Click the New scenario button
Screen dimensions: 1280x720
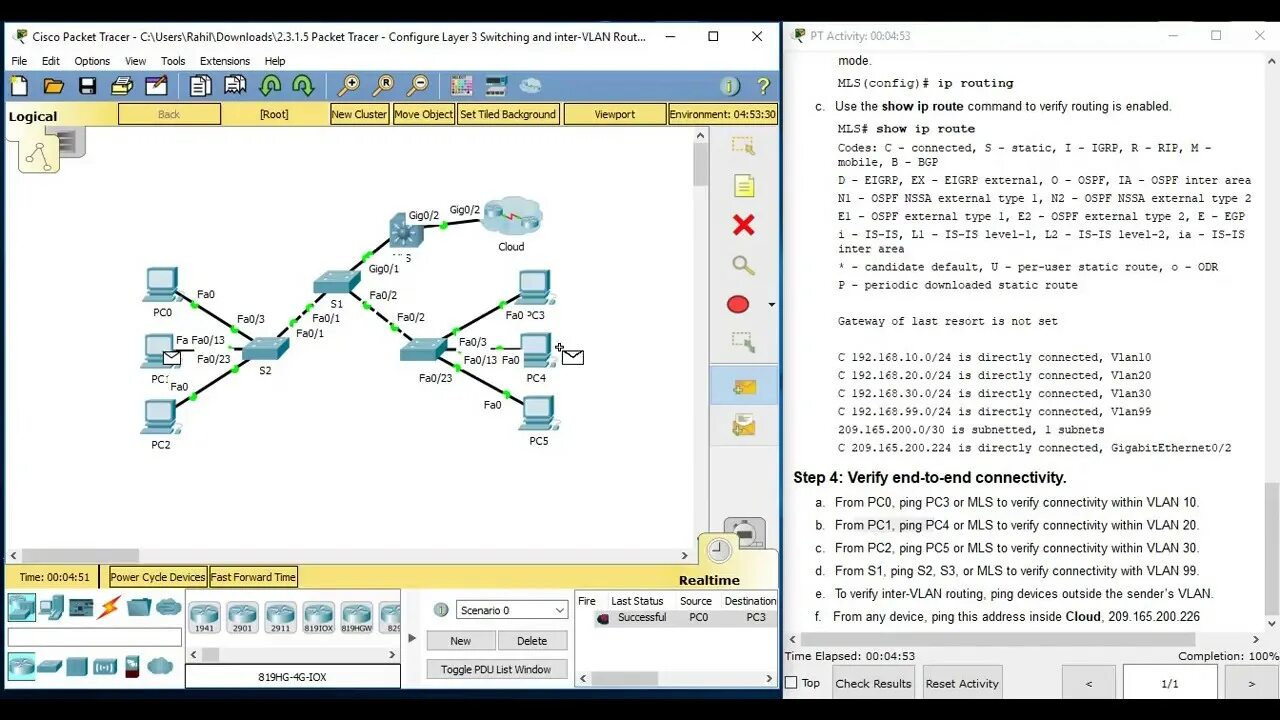461,641
